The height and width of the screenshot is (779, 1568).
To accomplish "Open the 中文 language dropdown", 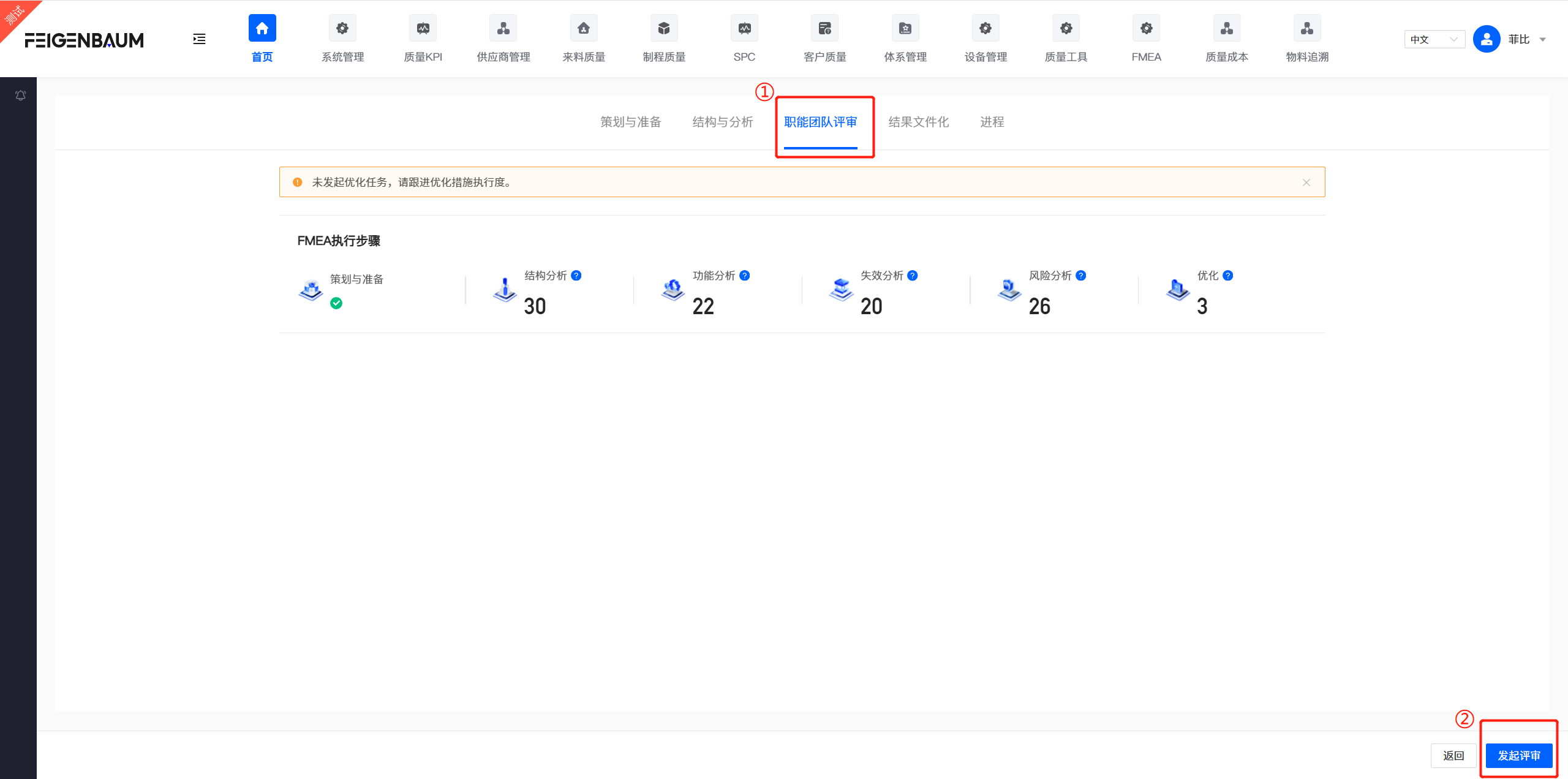I will 1434,39.
